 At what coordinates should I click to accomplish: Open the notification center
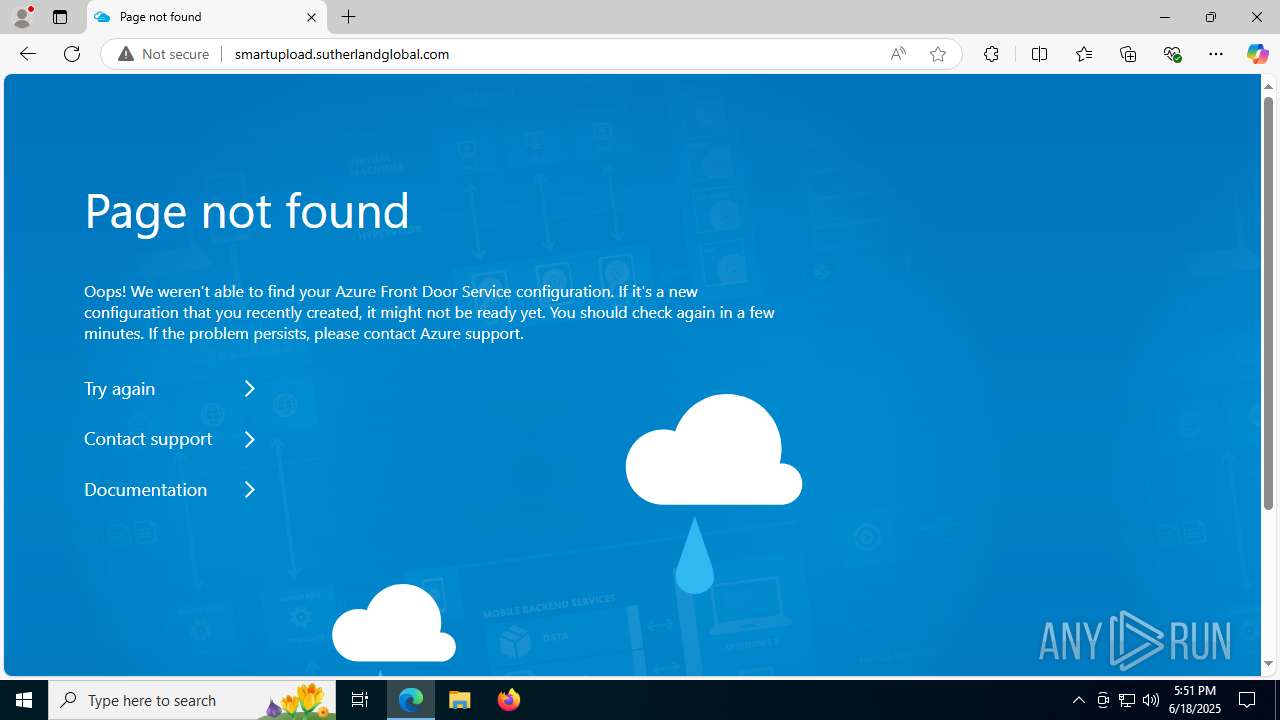1248,700
